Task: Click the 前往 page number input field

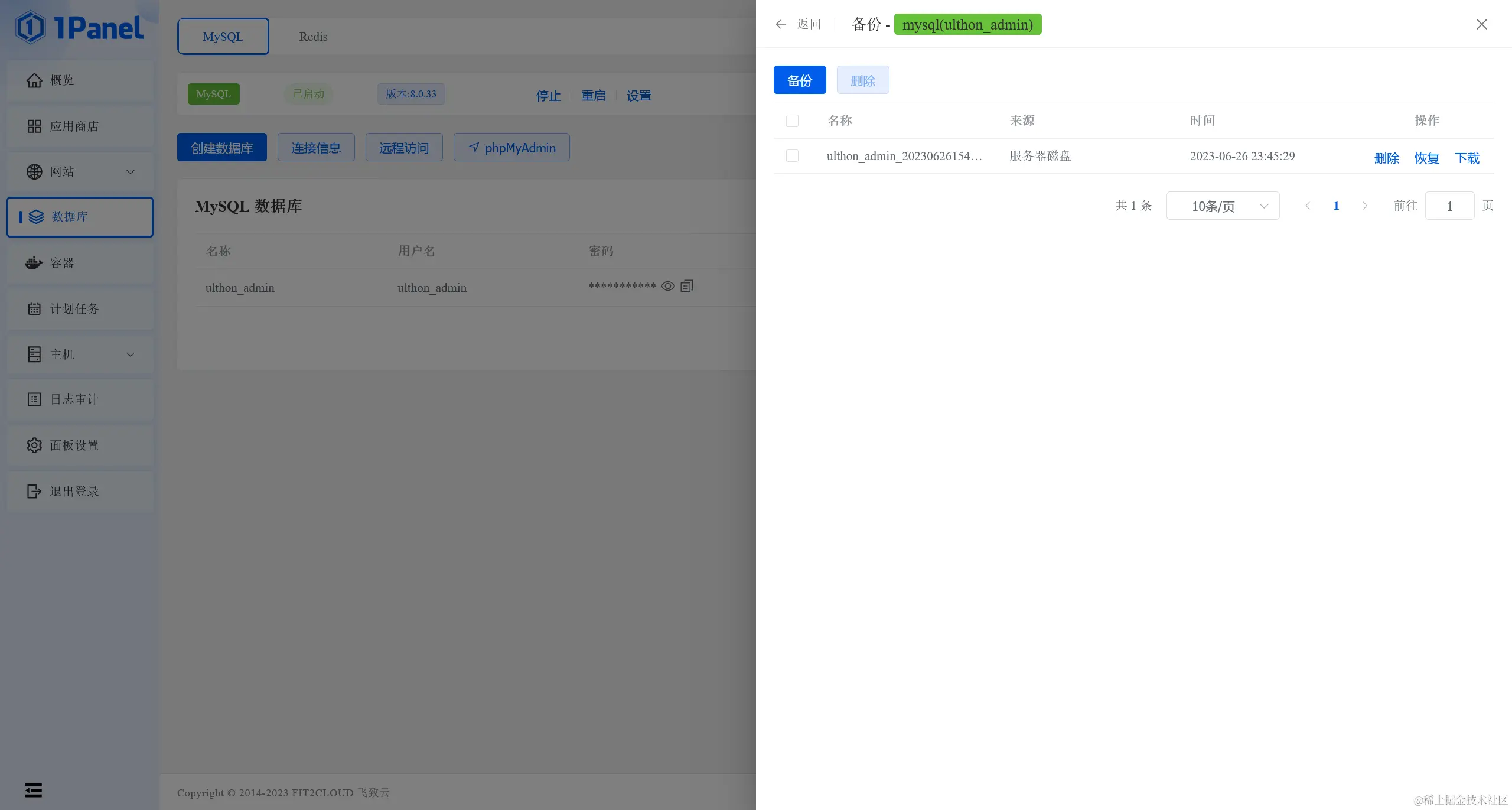Action: [1449, 206]
